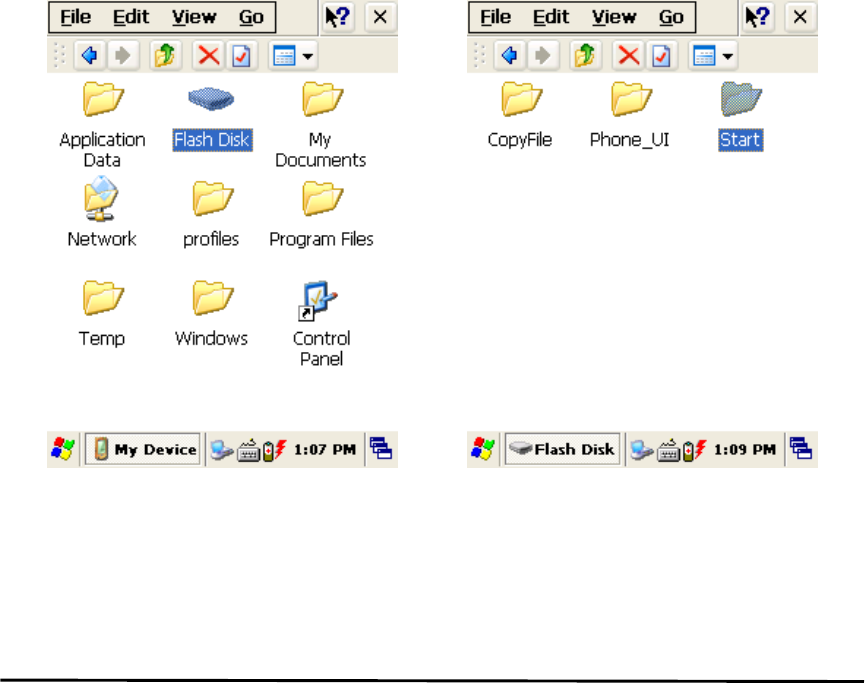Click the Program Files label text

pyautogui.click(x=321, y=239)
